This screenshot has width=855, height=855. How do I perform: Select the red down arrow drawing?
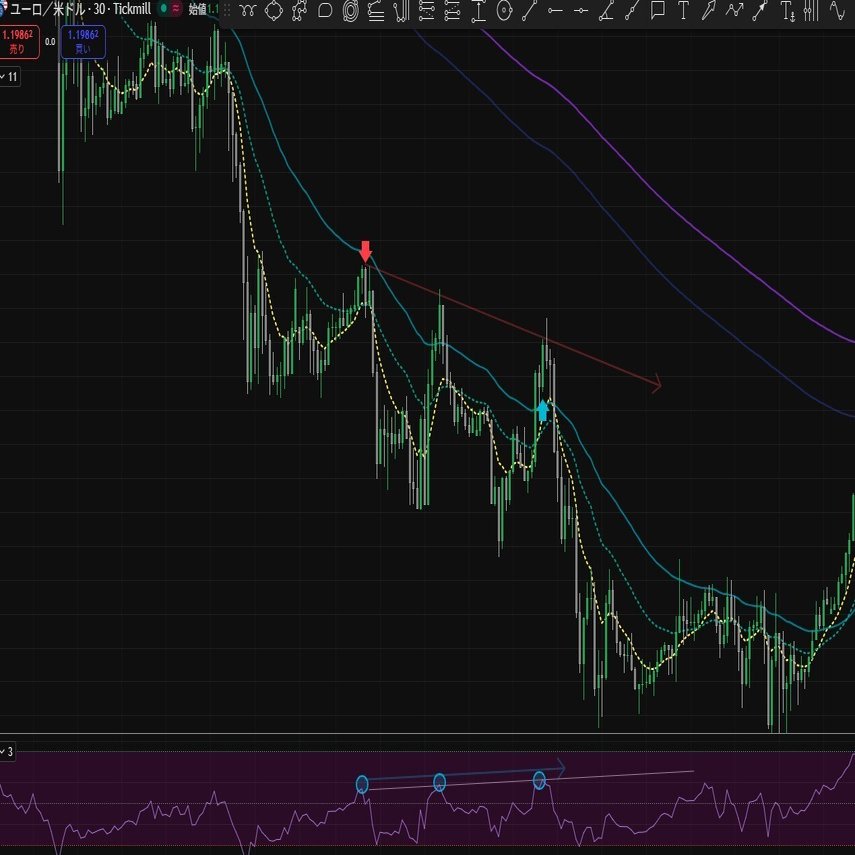365,251
